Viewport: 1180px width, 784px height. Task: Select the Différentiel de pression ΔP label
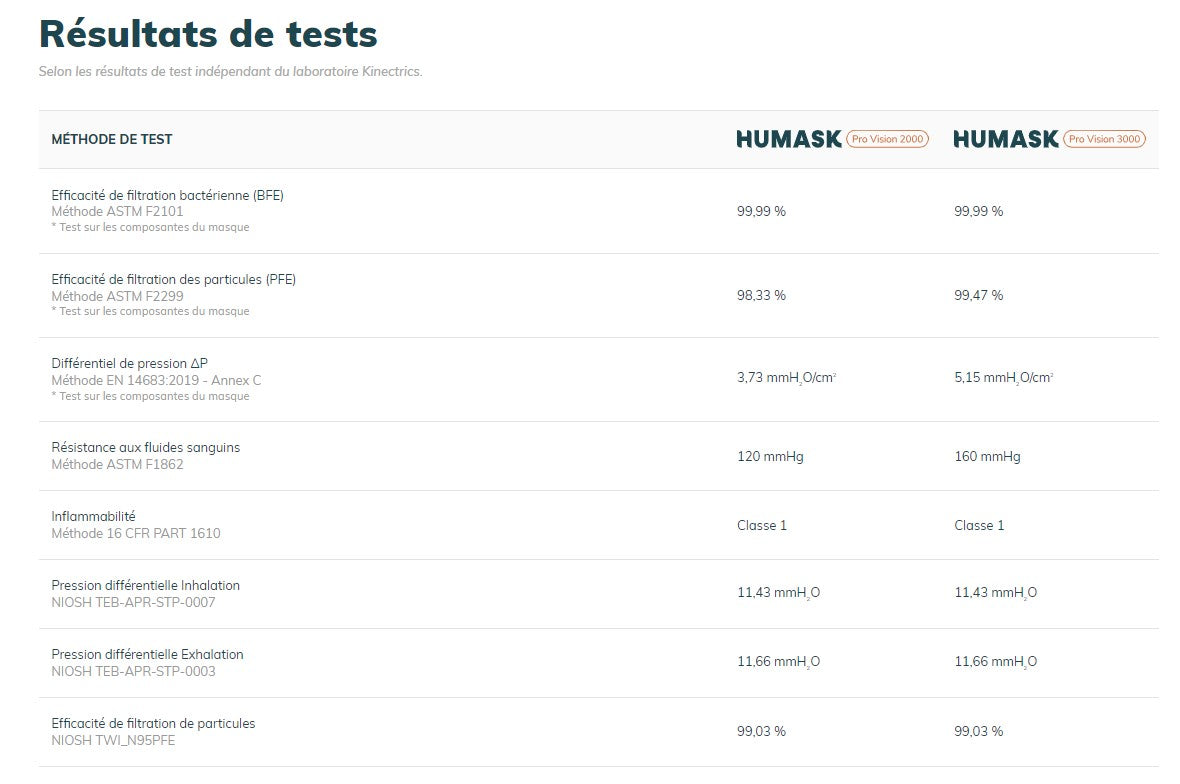pyautogui.click(x=130, y=364)
